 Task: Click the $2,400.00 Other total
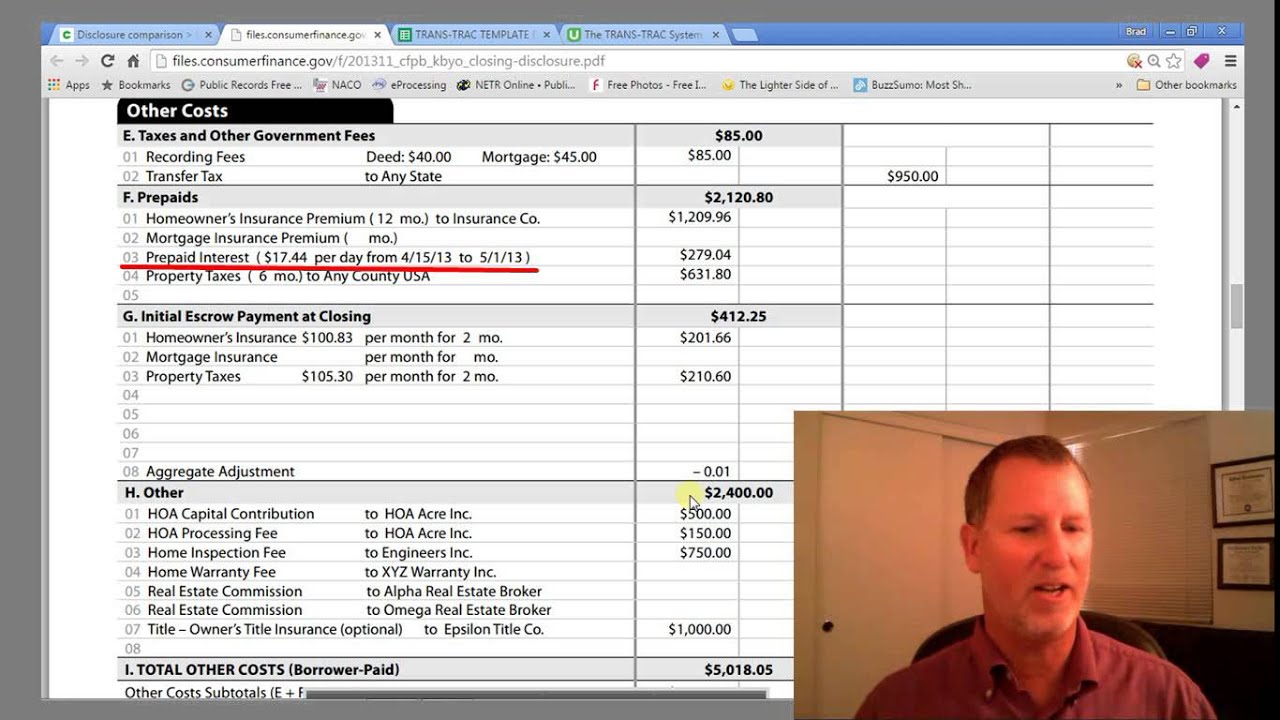(738, 493)
